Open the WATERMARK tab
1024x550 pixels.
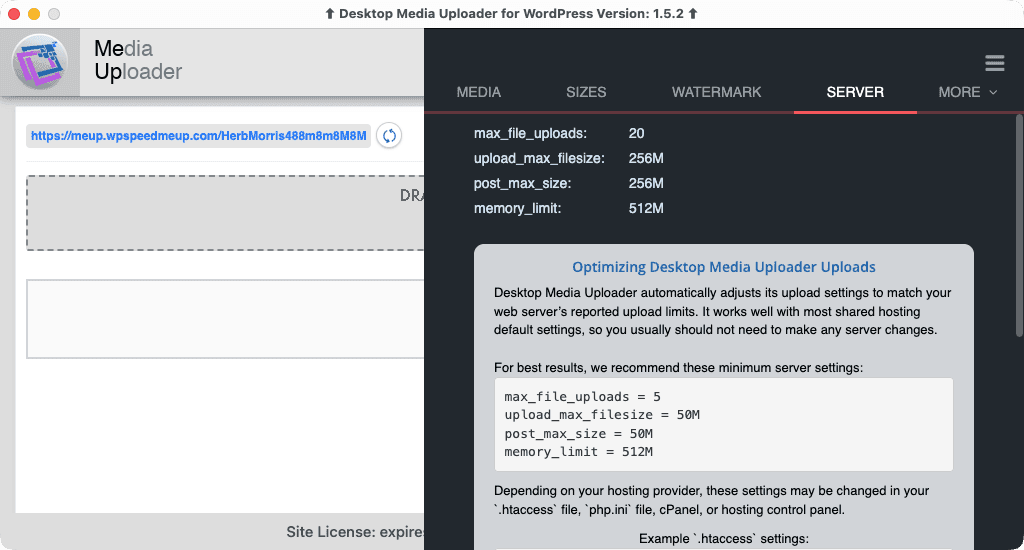pyautogui.click(x=716, y=92)
